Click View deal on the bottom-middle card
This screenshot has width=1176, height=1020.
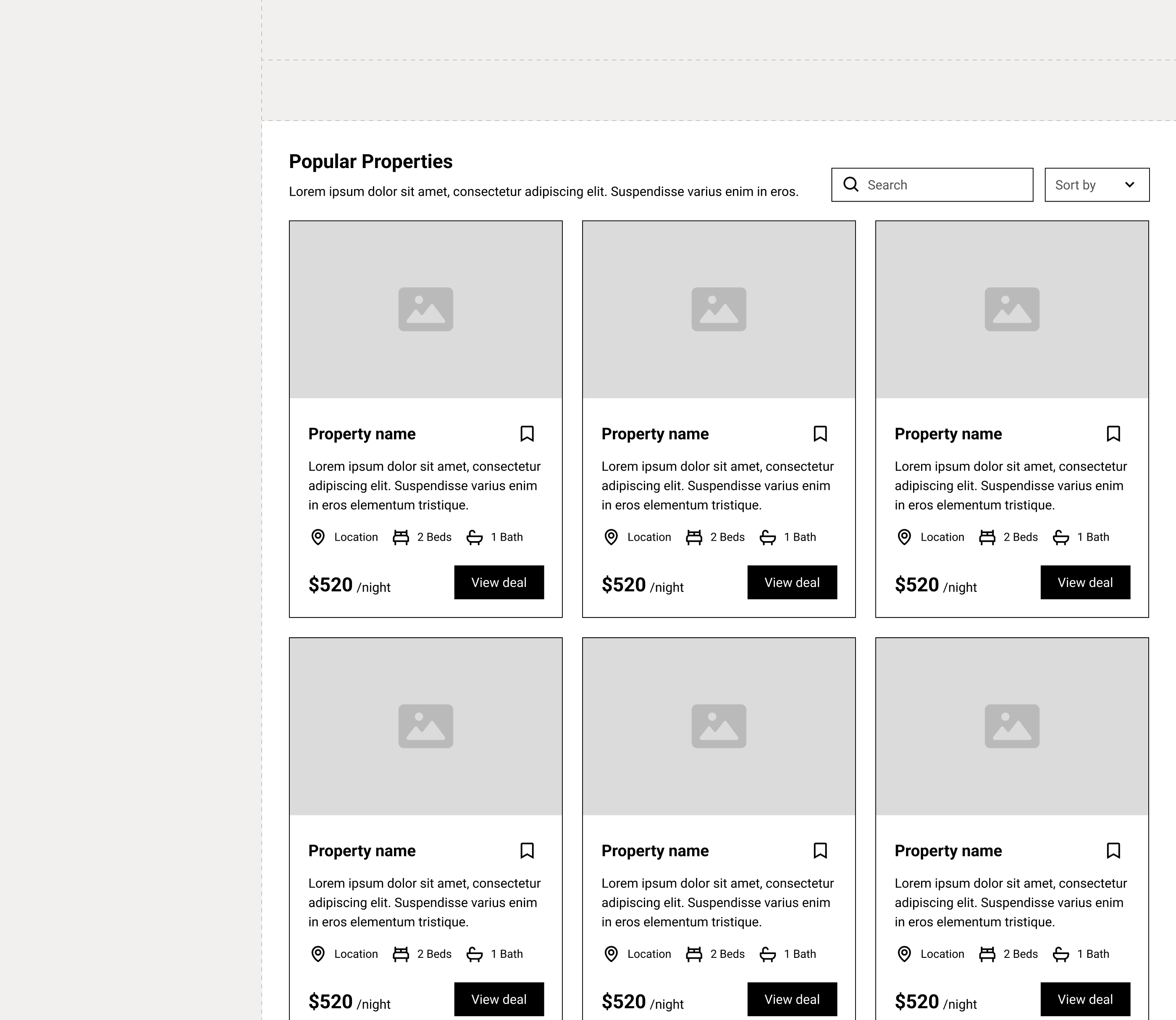[792, 999]
